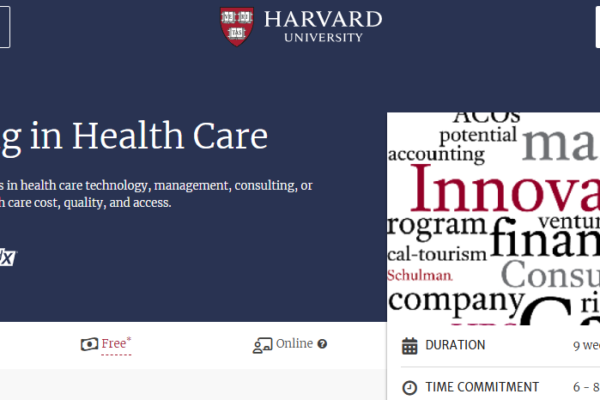Click the outlined button at top left

tap(4, 27)
